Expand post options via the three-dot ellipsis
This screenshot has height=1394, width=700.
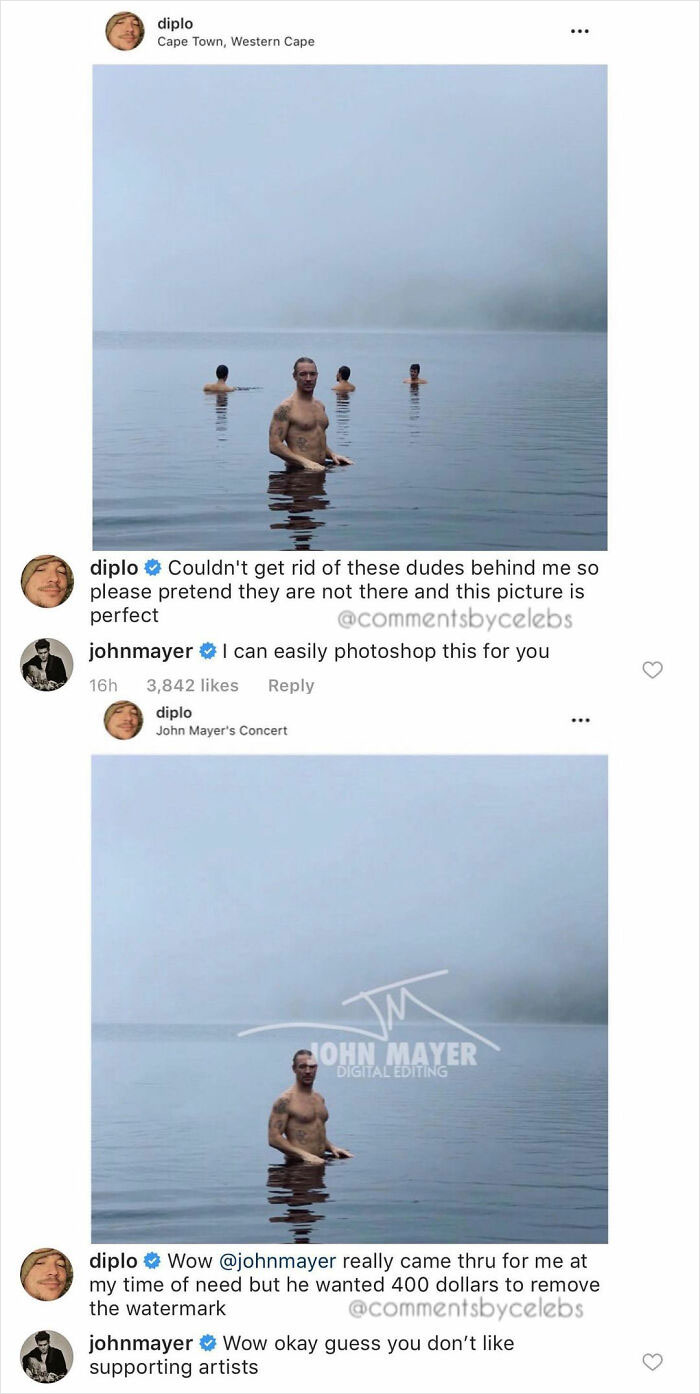[x=580, y=30]
